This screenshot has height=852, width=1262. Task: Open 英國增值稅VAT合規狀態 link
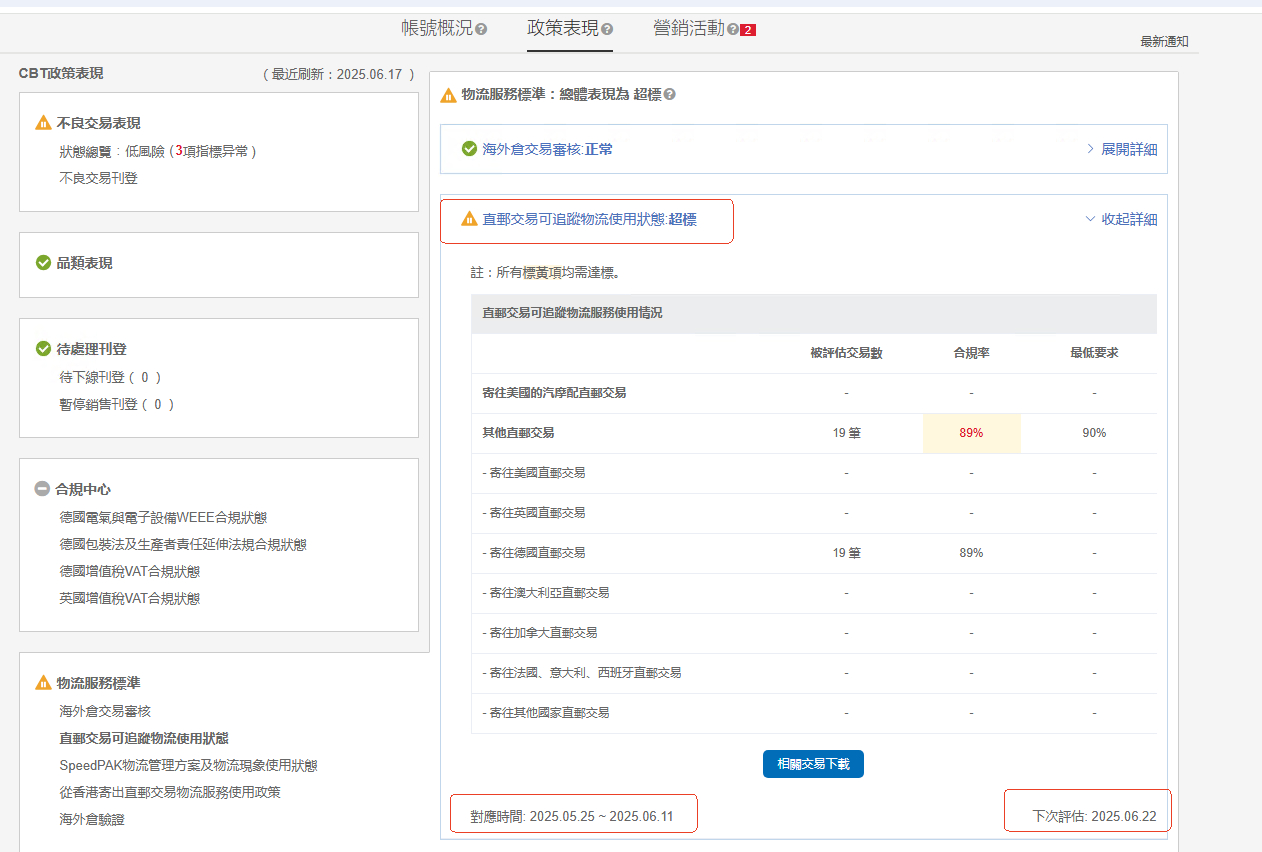tap(130, 599)
